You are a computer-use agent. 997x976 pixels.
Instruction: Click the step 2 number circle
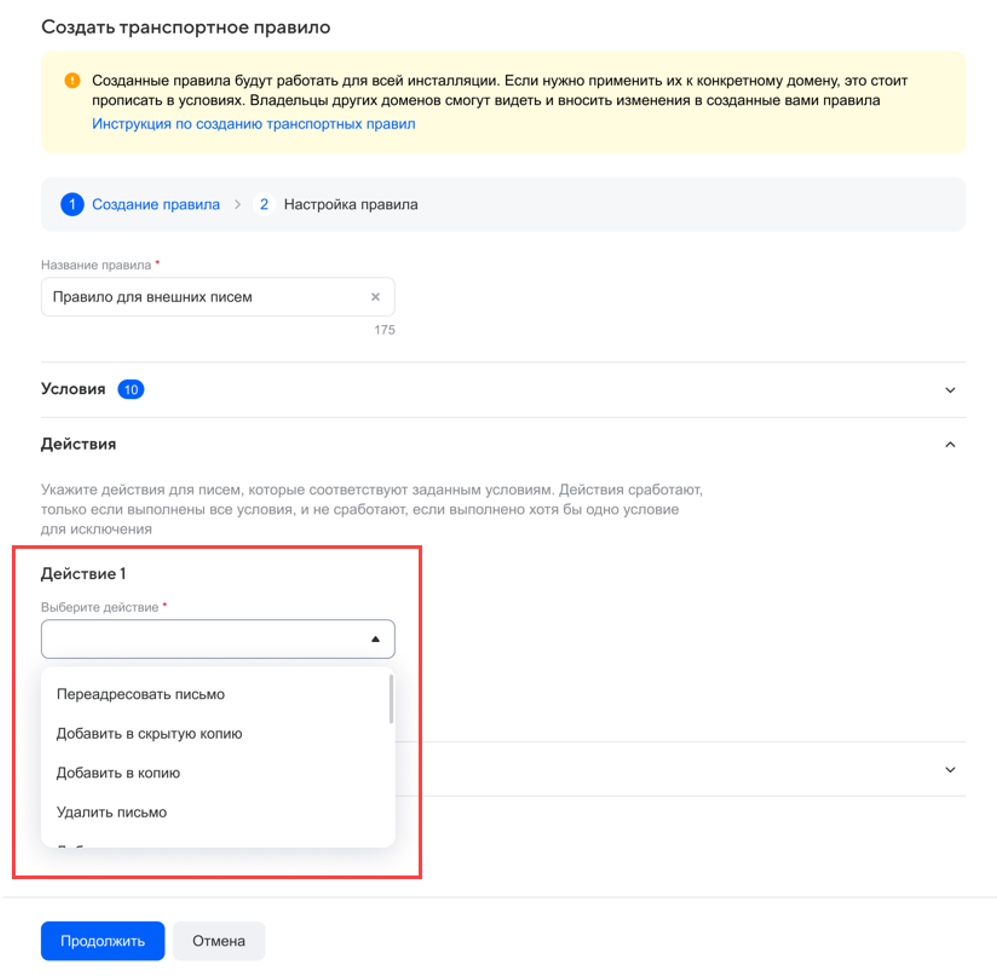point(264,205)
